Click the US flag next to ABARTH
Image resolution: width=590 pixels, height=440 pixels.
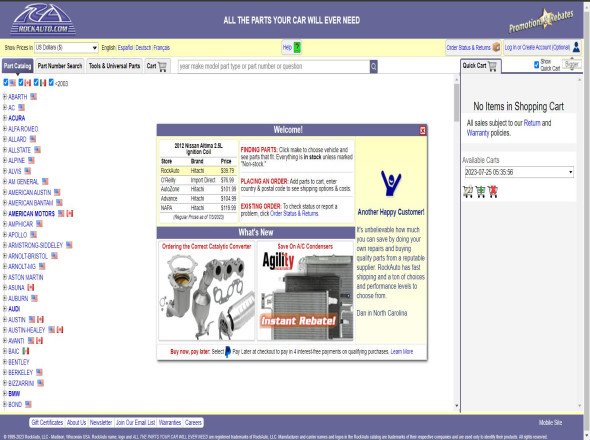33,96
